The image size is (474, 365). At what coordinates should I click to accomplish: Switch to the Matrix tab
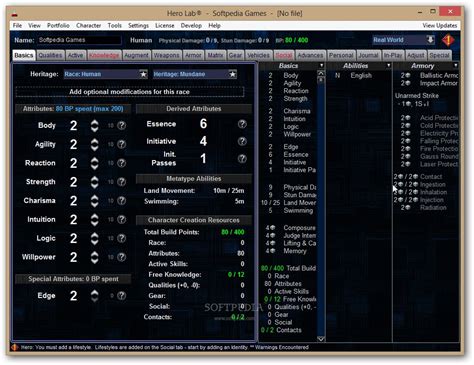(215, 55)
